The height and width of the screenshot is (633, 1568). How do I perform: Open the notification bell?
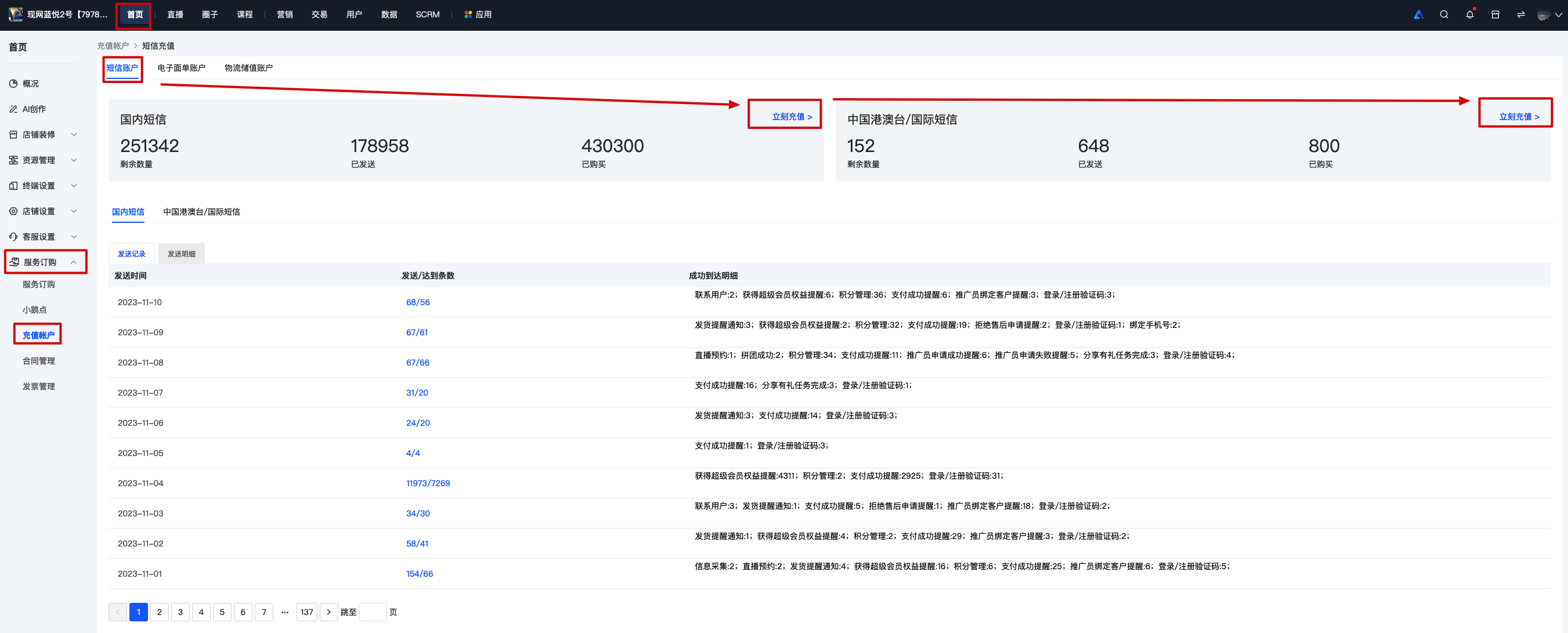click(x=1469, y=15)
